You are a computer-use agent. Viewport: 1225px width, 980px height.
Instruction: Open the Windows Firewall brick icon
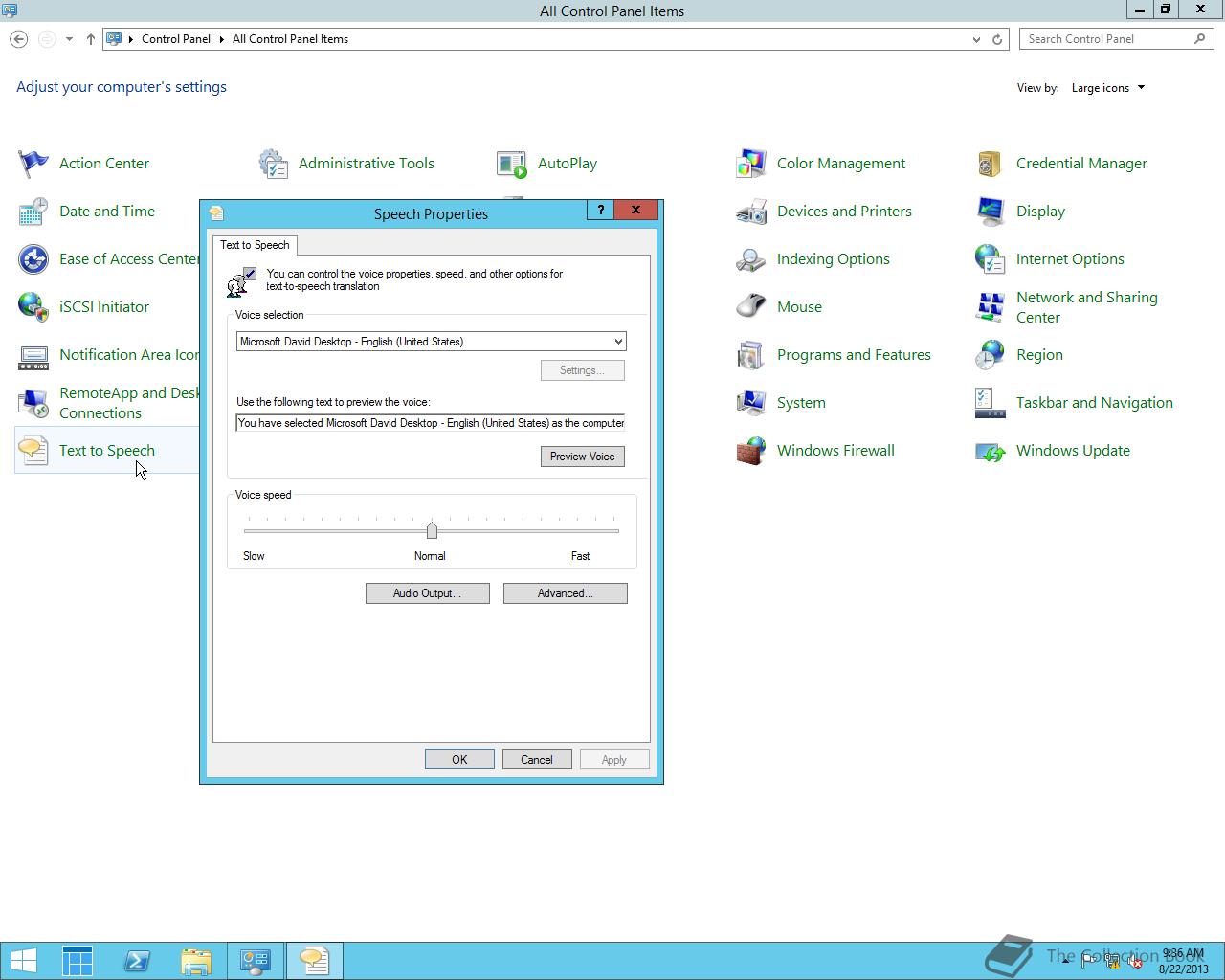[x=751, y=451]
